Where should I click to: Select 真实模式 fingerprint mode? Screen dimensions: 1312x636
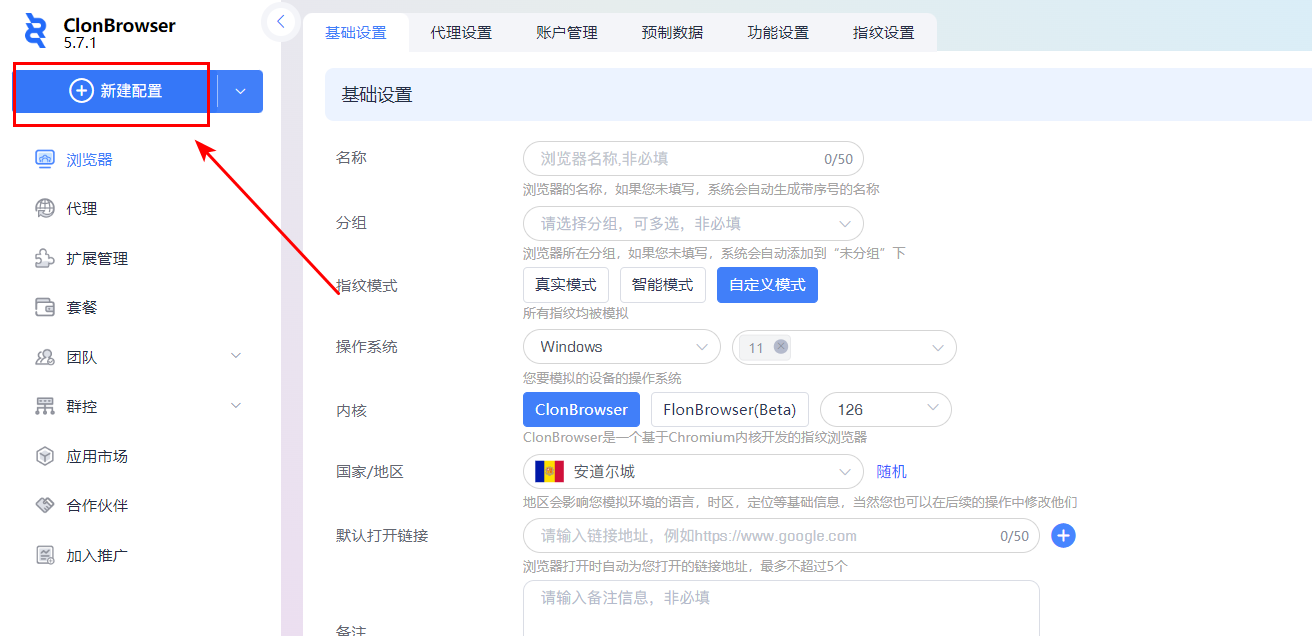coord(567,285)
